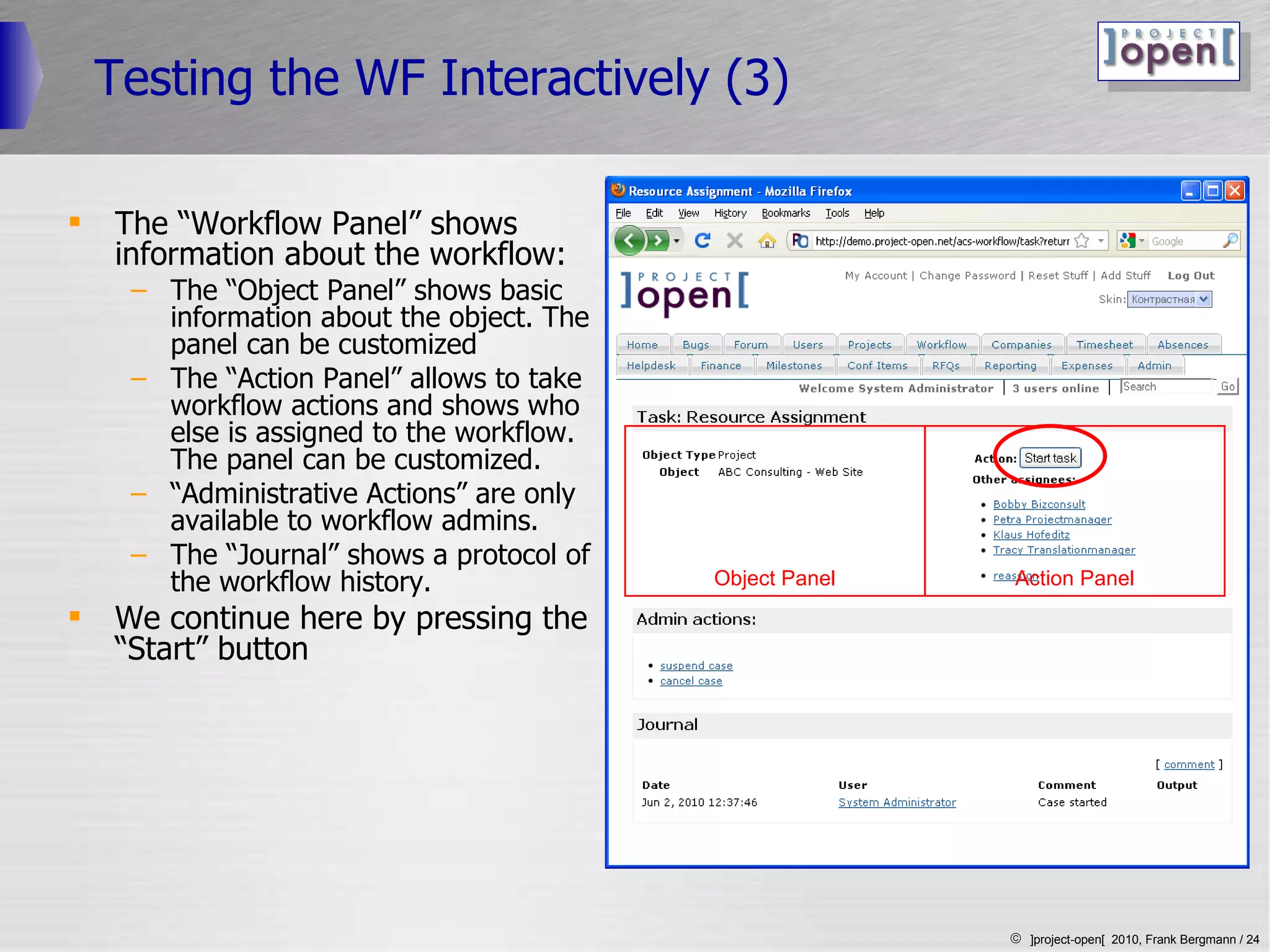Click the Log Out link
This screenshot has height=952, width=1270.
click(x=1191, y=276)
